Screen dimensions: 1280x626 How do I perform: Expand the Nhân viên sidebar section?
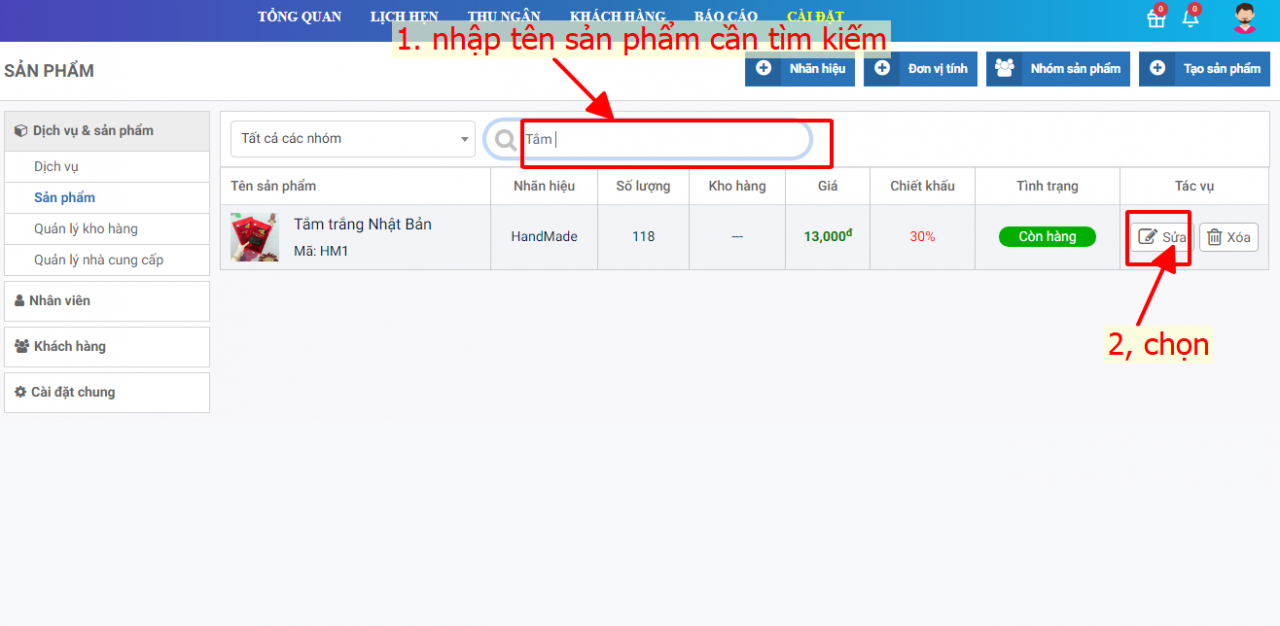click(107, 301)
